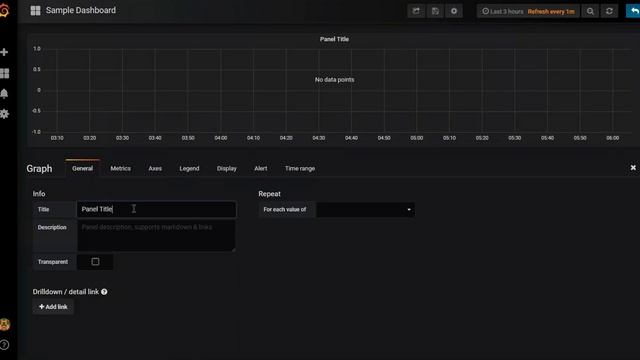Screen dimensions: 640x360
Task: Switch to the Alert tab
Action: [261, 168]
